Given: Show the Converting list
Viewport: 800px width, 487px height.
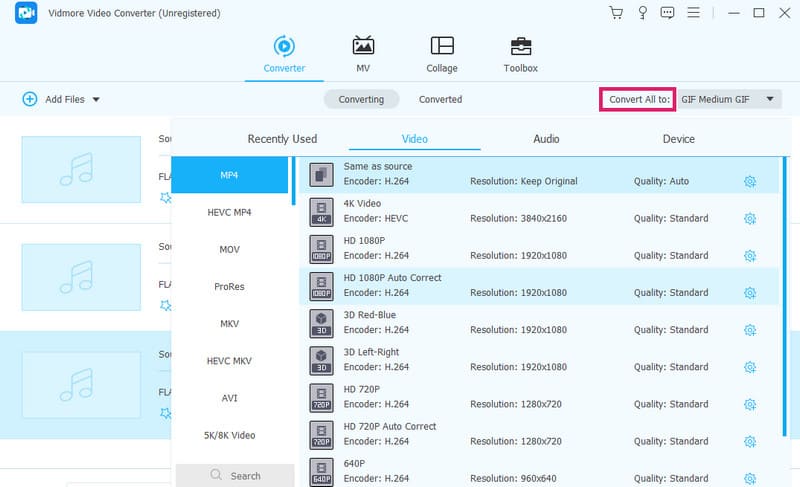Looking at the screenshot, I should point(361,100).
